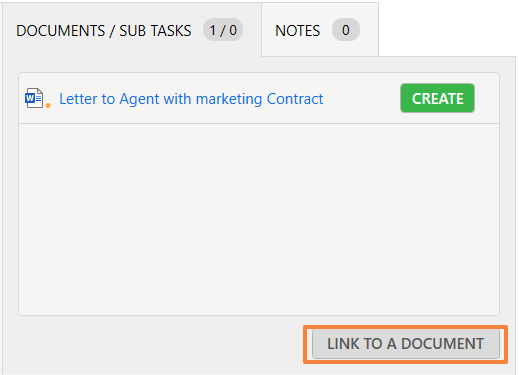
Task: Create the Letter to Agent document
Action: (x=437, y=98)
